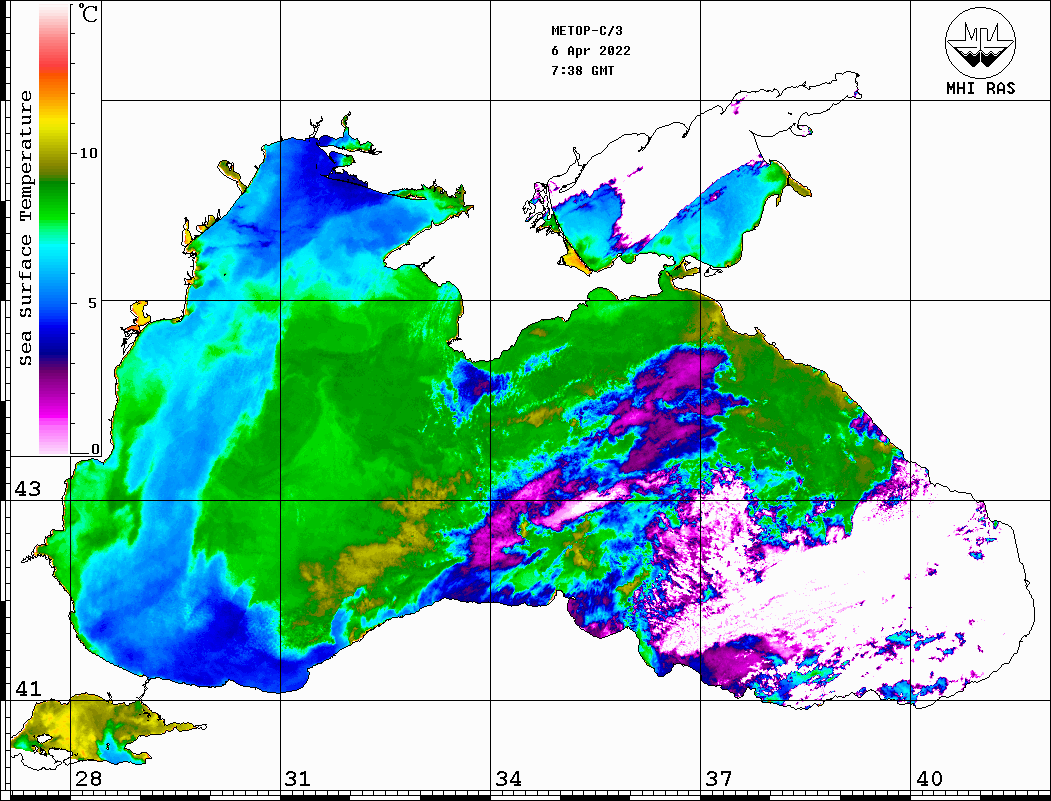The height and width of the screenshot is (801, 1051).
Task: Click longitude label '34'
Action: (509, 778)
